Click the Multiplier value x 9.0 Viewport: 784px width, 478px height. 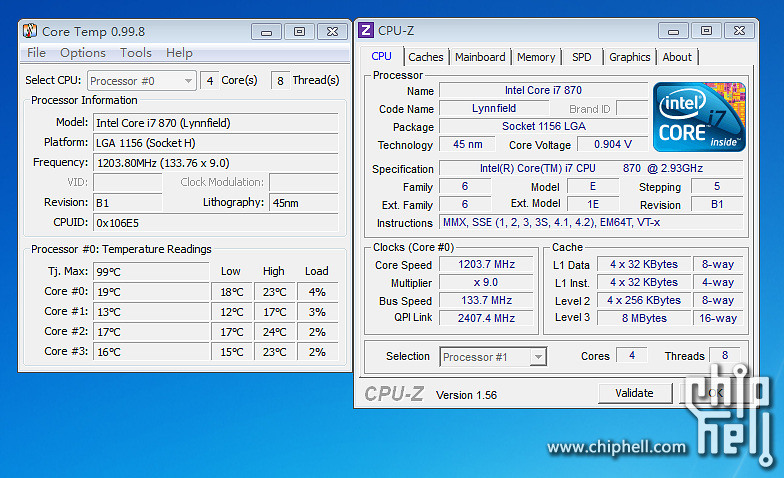click(x=486, y=282)
